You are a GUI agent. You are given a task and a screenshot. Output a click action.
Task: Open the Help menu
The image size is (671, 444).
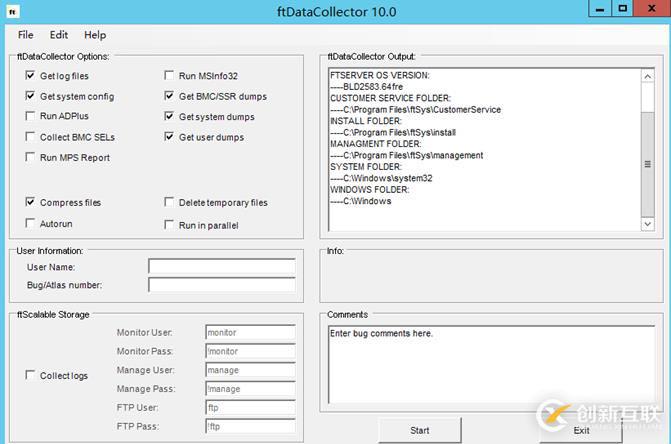[95, 35]
